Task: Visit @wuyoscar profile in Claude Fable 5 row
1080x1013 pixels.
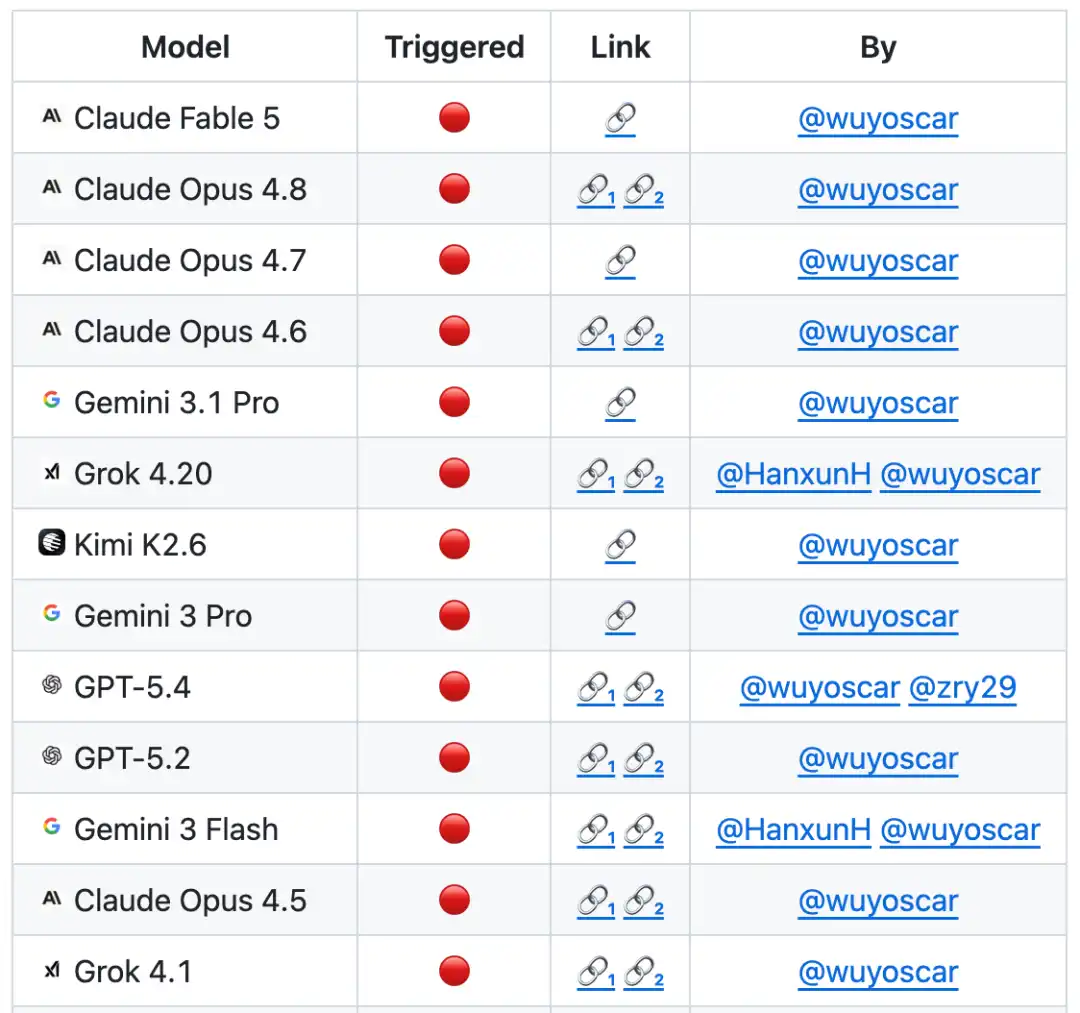Action: [x=878, y=119]
